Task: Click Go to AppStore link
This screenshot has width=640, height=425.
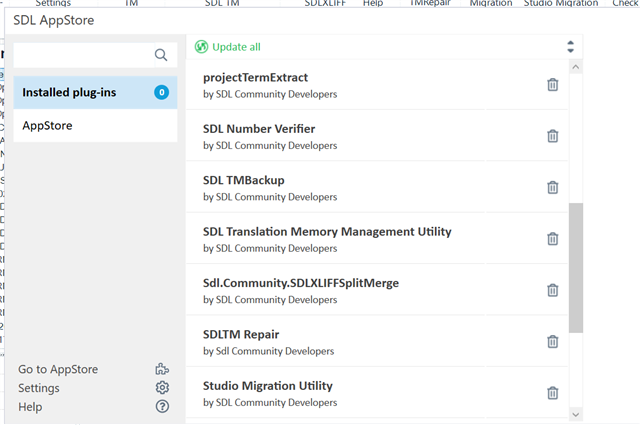Action: (x=58, y=369)
